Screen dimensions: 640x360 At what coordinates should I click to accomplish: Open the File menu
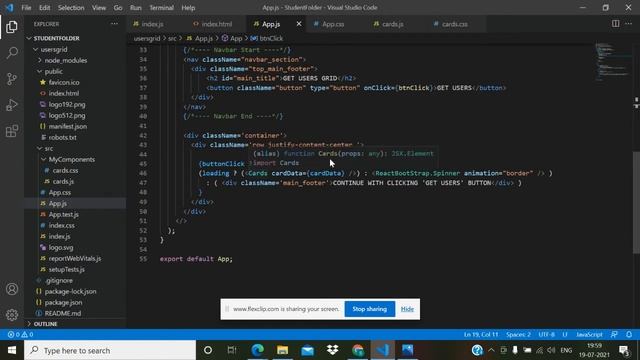[x=26, y=8]
